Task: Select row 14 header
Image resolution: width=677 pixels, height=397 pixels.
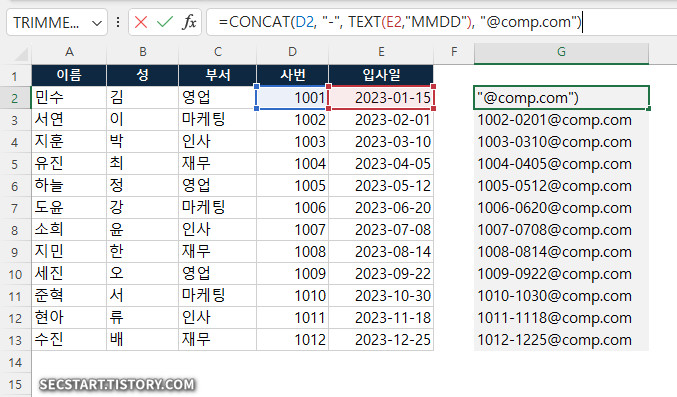Action: 15,362
